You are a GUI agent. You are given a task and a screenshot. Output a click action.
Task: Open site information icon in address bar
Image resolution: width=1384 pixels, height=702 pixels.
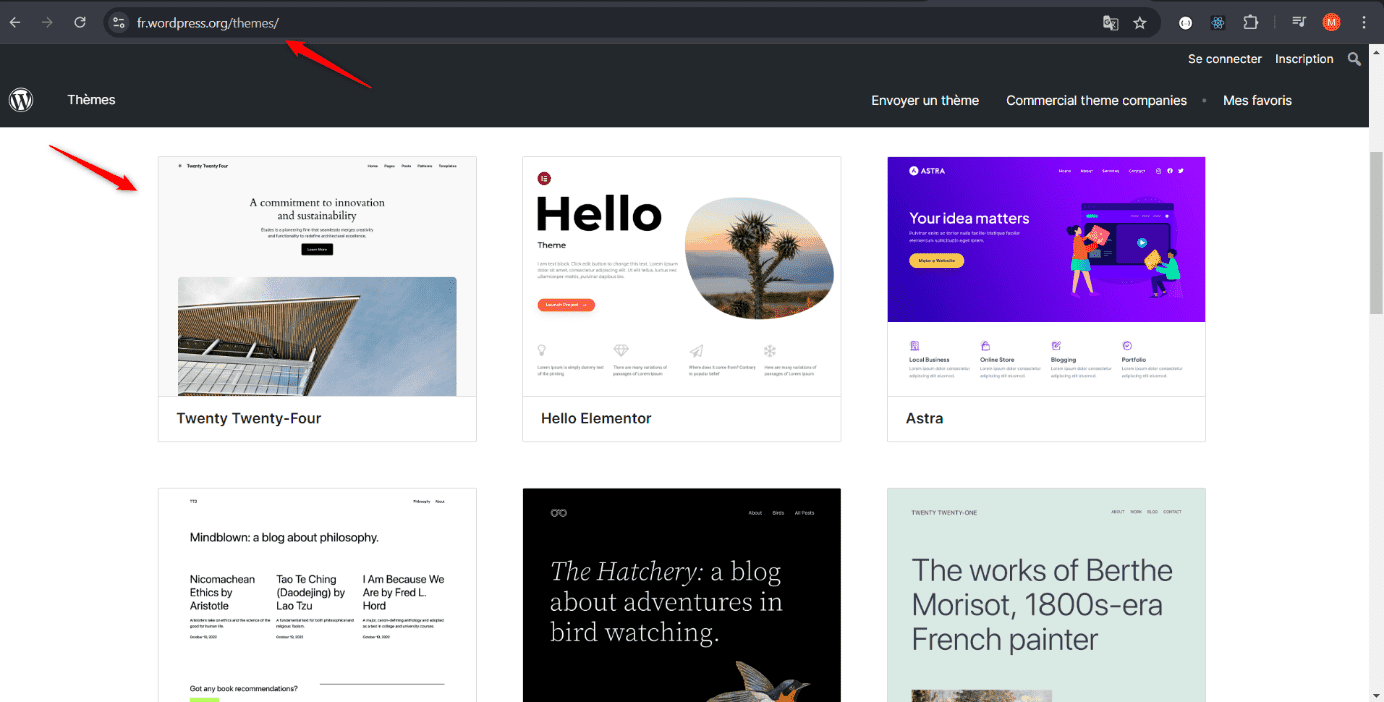click(x=118, y=22)
